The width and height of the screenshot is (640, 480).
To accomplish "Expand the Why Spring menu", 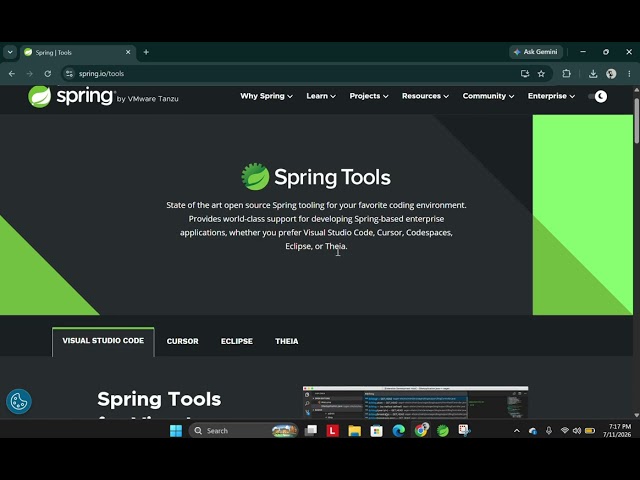I will (x=266, y=96).
